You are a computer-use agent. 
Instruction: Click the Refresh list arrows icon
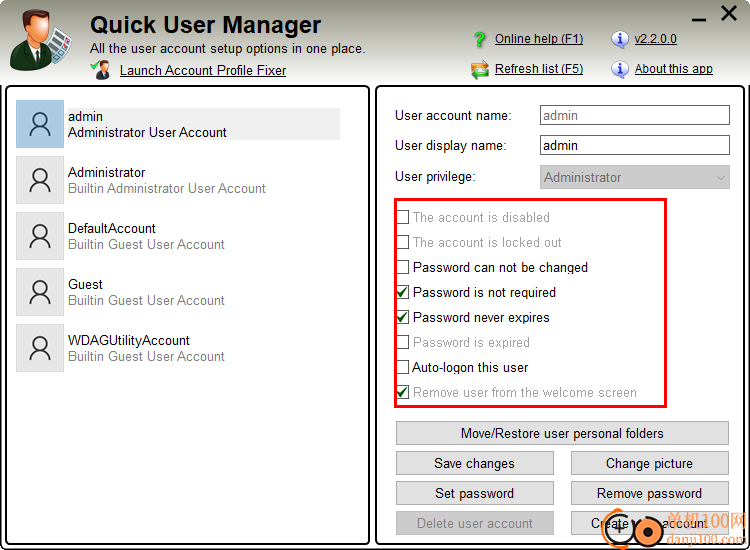(479, 69)
